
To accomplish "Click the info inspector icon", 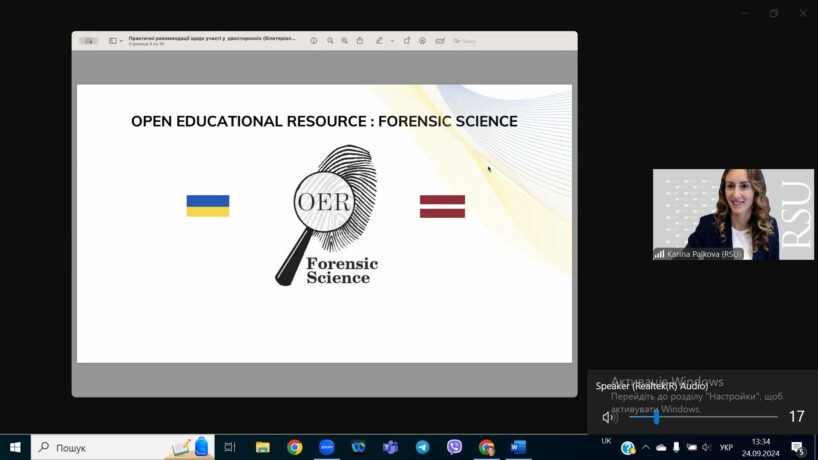I will [314, 41].
